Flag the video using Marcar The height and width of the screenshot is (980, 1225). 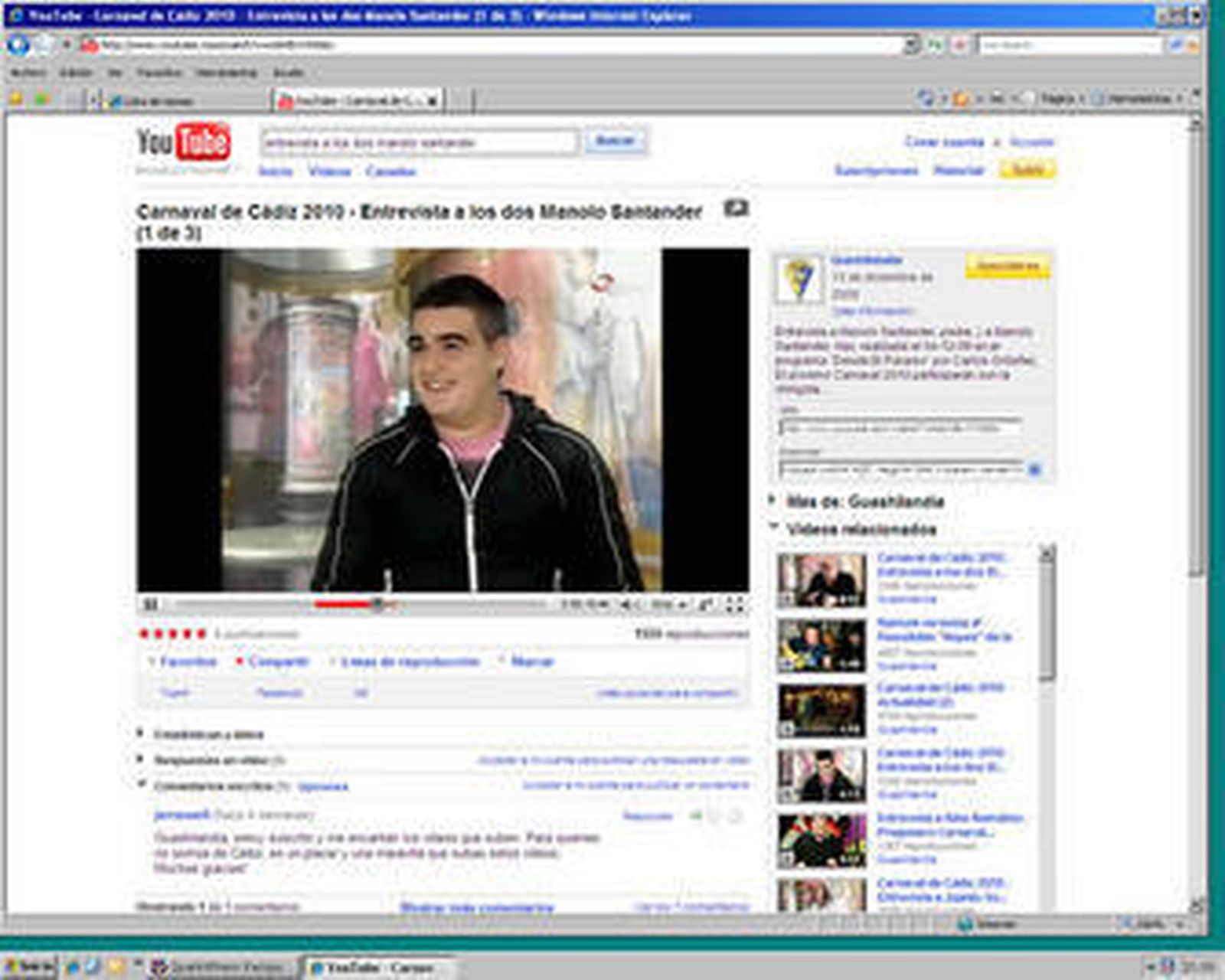(531, 661)
